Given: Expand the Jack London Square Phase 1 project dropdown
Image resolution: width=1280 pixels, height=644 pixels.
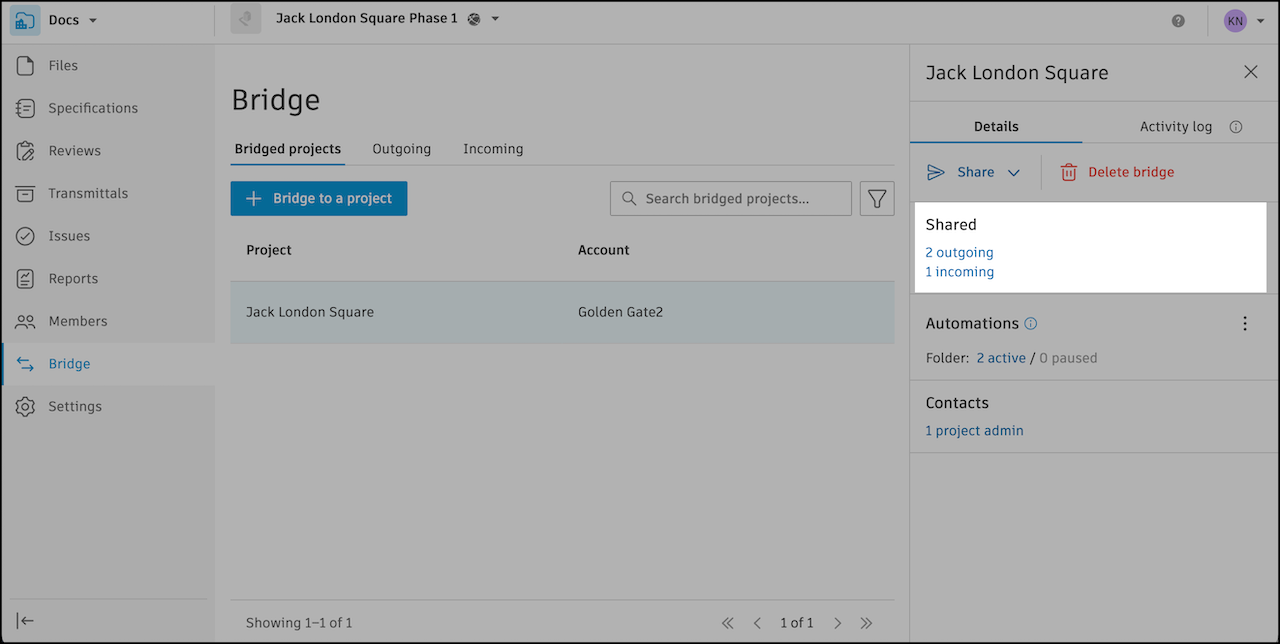Looking at the screenshot, I should [495, 19].
